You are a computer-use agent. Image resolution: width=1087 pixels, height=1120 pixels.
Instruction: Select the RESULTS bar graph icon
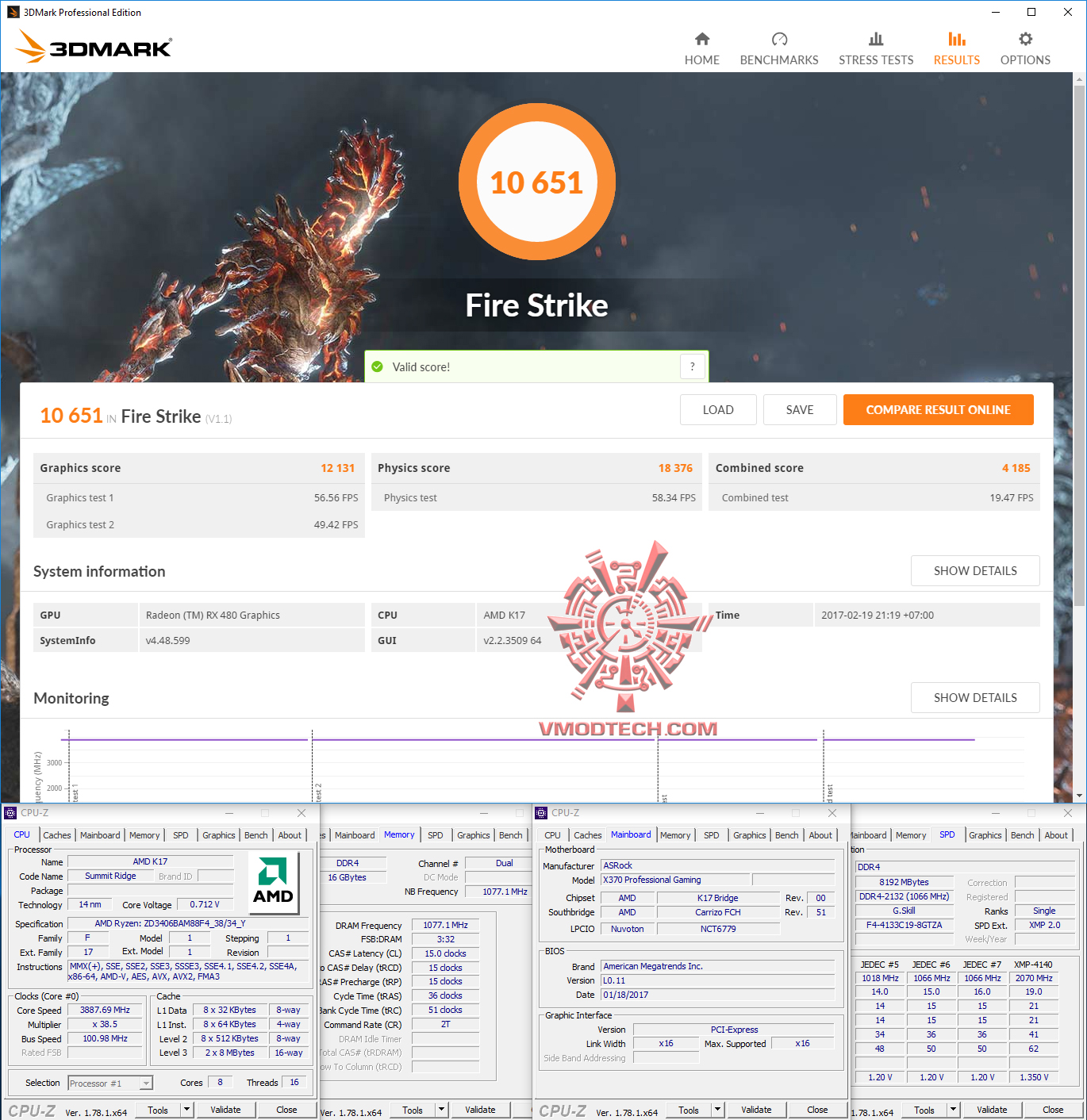pyautogui.click(x=956, y=38)
